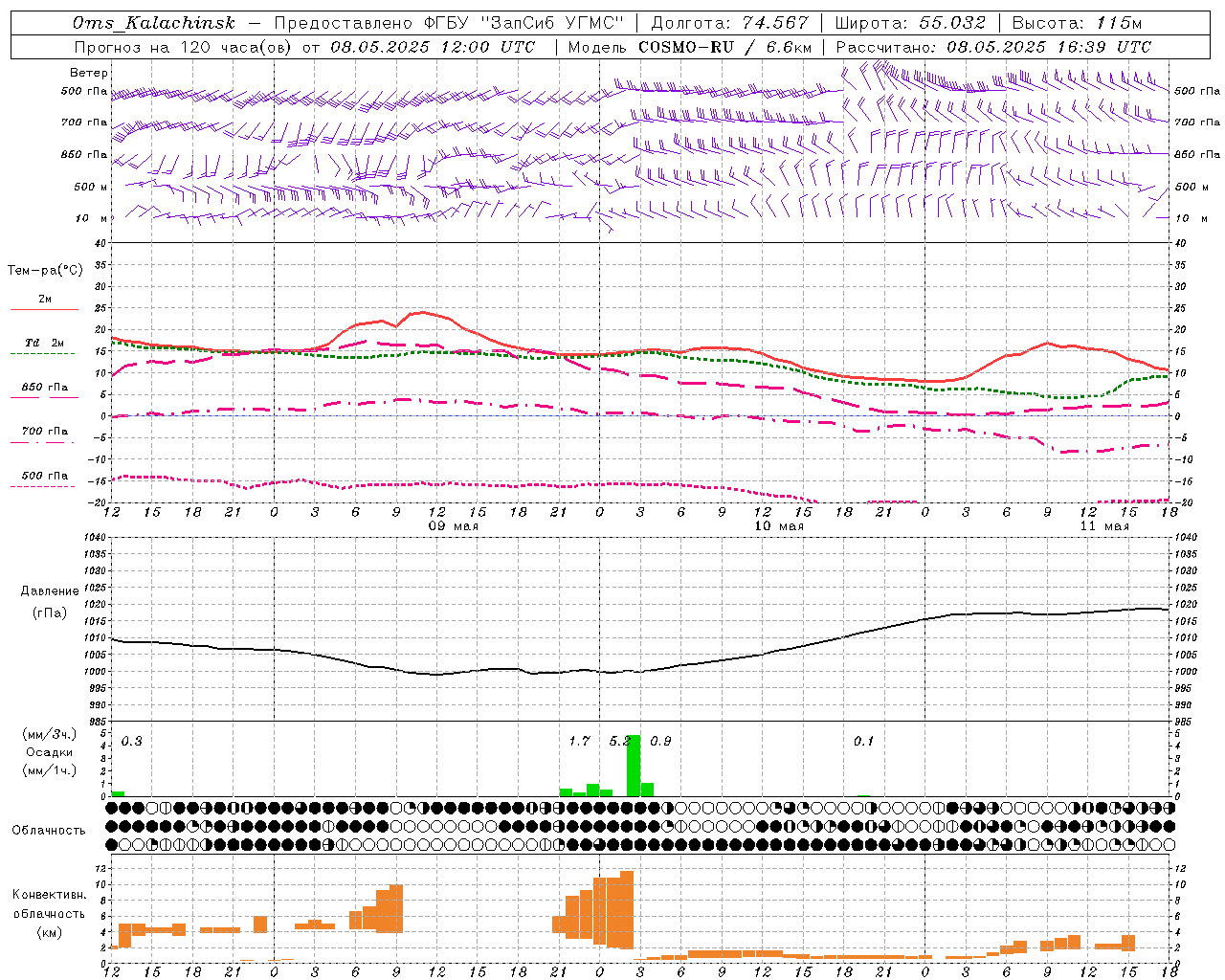Click the 09 мая date label
1225x980 pixels.
[x=454, y=526]
